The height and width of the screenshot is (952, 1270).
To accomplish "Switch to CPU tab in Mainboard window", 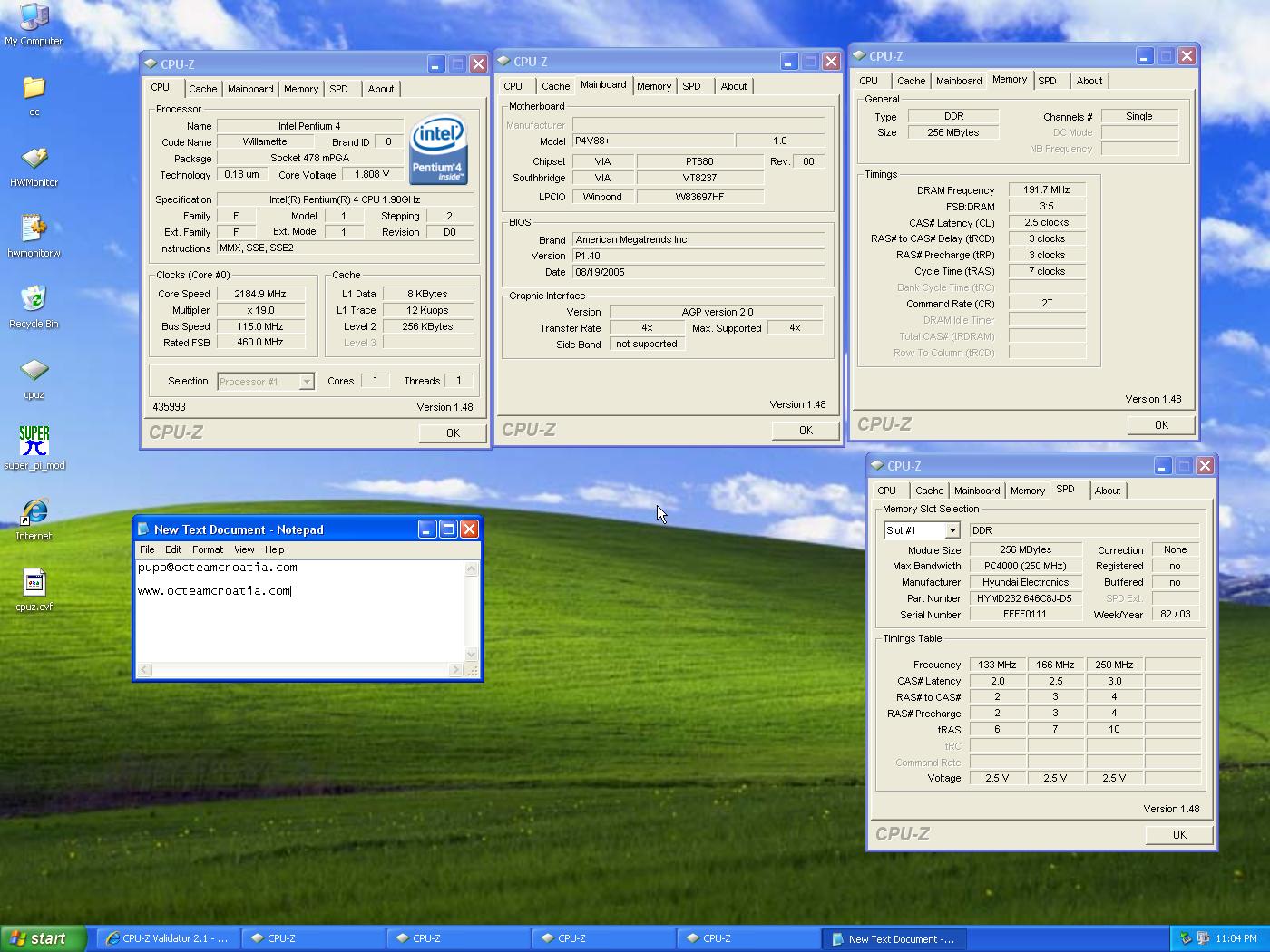I will tap(513, 86).
